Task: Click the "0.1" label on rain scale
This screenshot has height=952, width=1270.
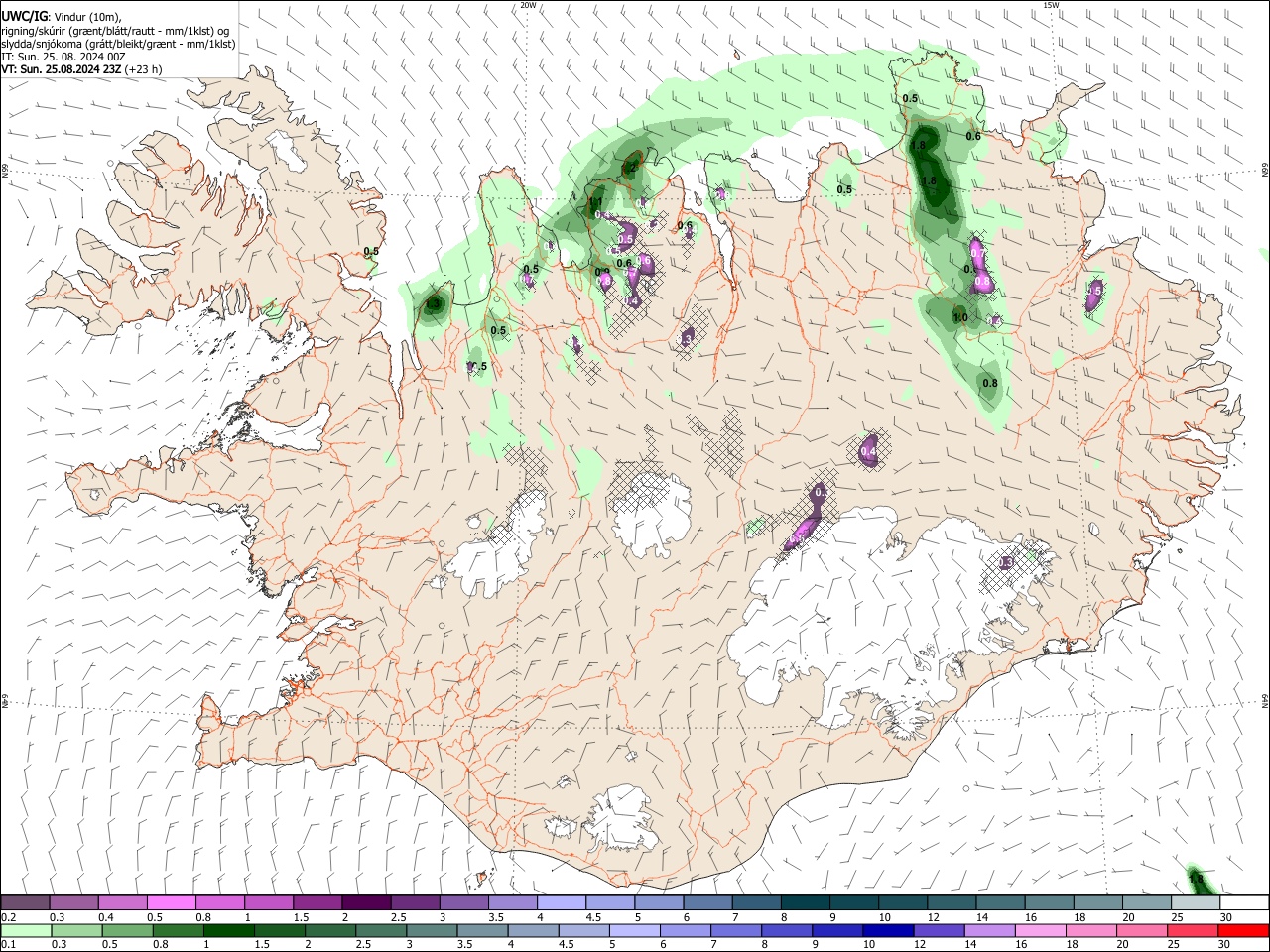Action: (9, 945)
